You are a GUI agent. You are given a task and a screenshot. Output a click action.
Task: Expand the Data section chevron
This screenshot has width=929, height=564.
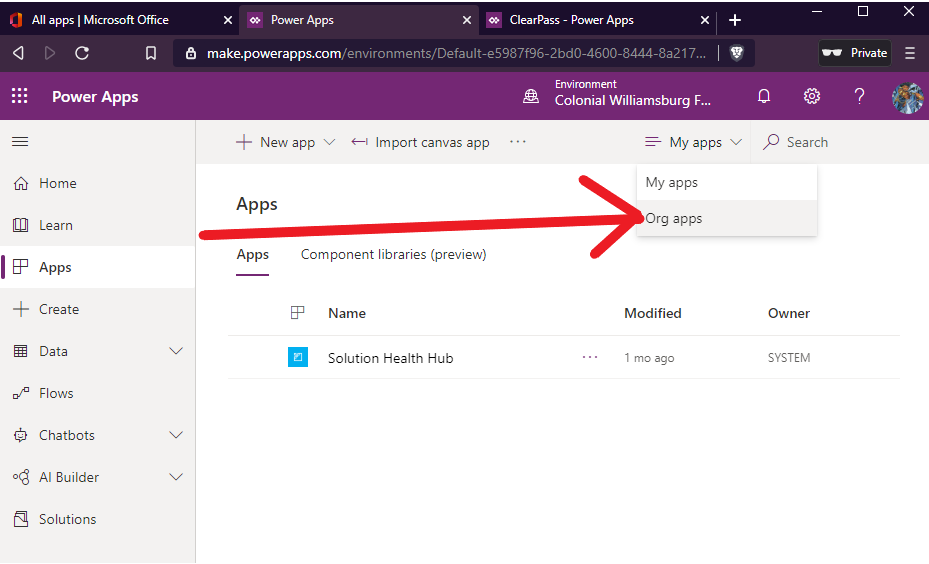coord(176,351)
